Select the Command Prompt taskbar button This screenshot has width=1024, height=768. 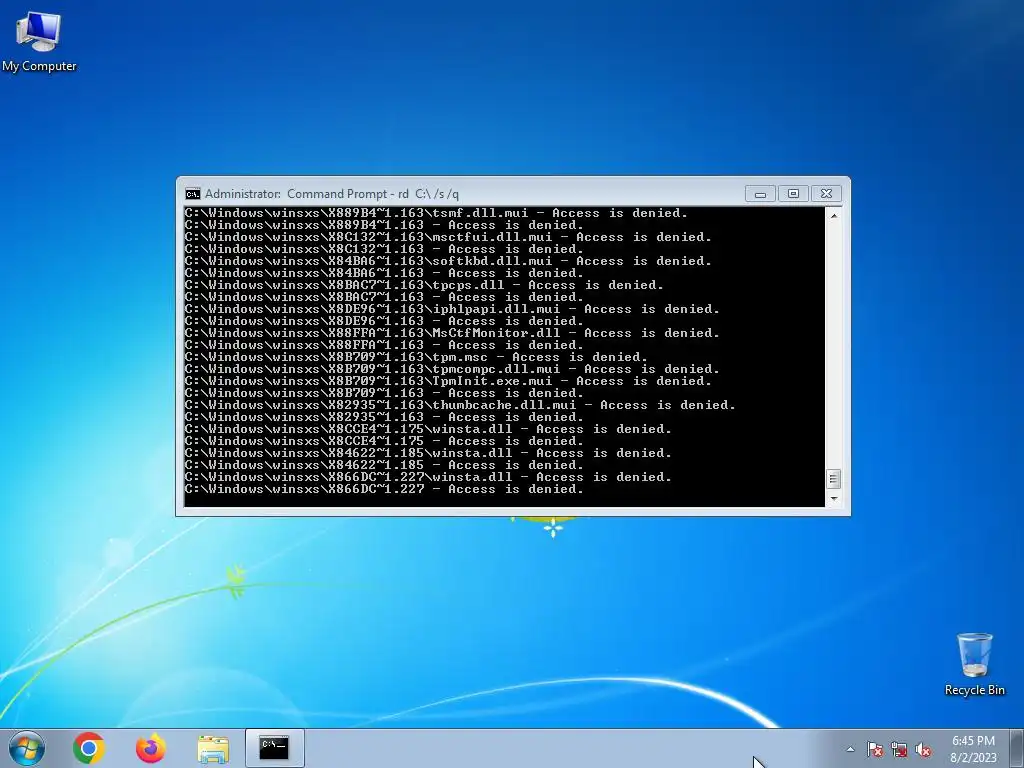coord(274,748)
